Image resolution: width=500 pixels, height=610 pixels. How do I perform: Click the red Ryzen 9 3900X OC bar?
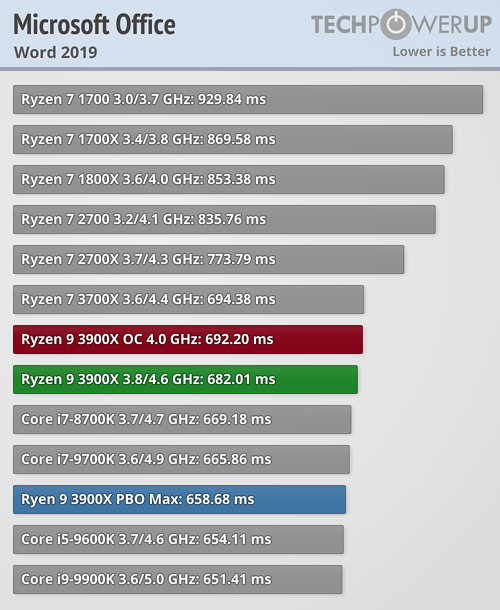(188, 340)
